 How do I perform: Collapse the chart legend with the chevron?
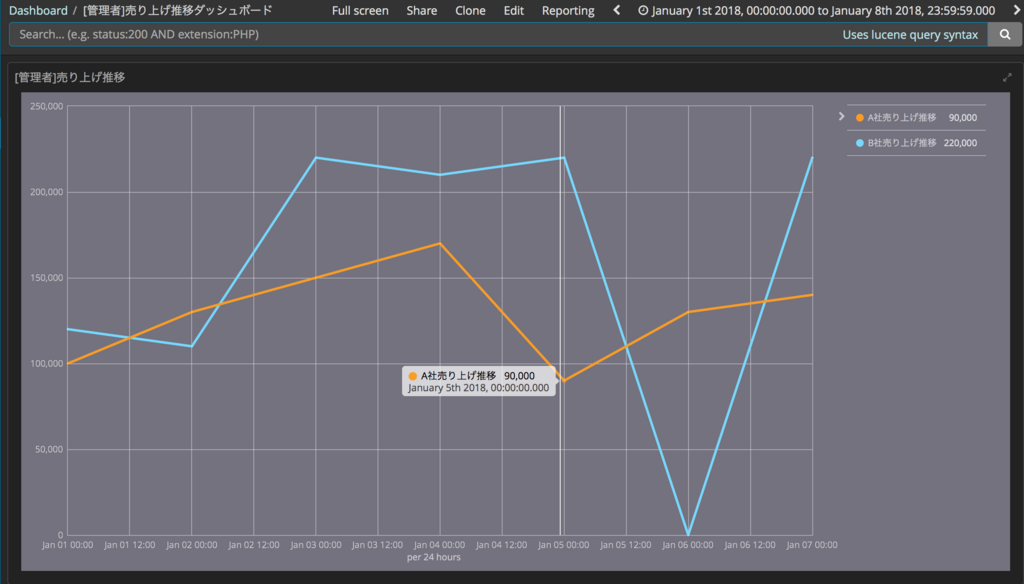(x=841, y=117)
